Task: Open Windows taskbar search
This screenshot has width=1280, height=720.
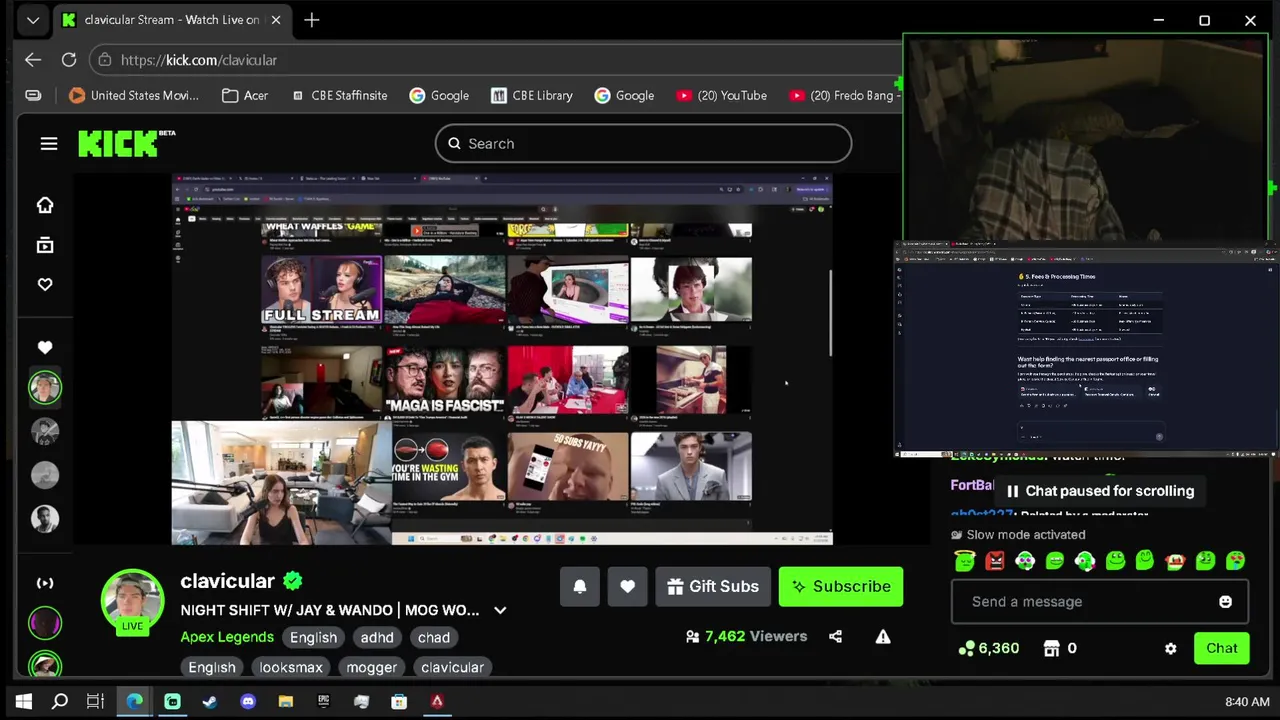Action: click(60, 701)
